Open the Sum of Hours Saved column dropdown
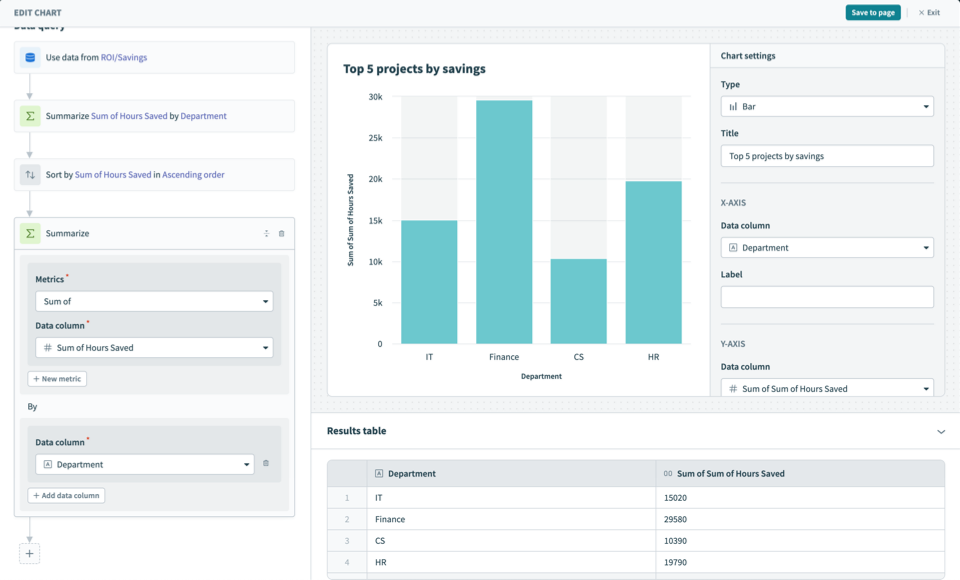This screenshot has width=960, height=580. pos(154,348)
